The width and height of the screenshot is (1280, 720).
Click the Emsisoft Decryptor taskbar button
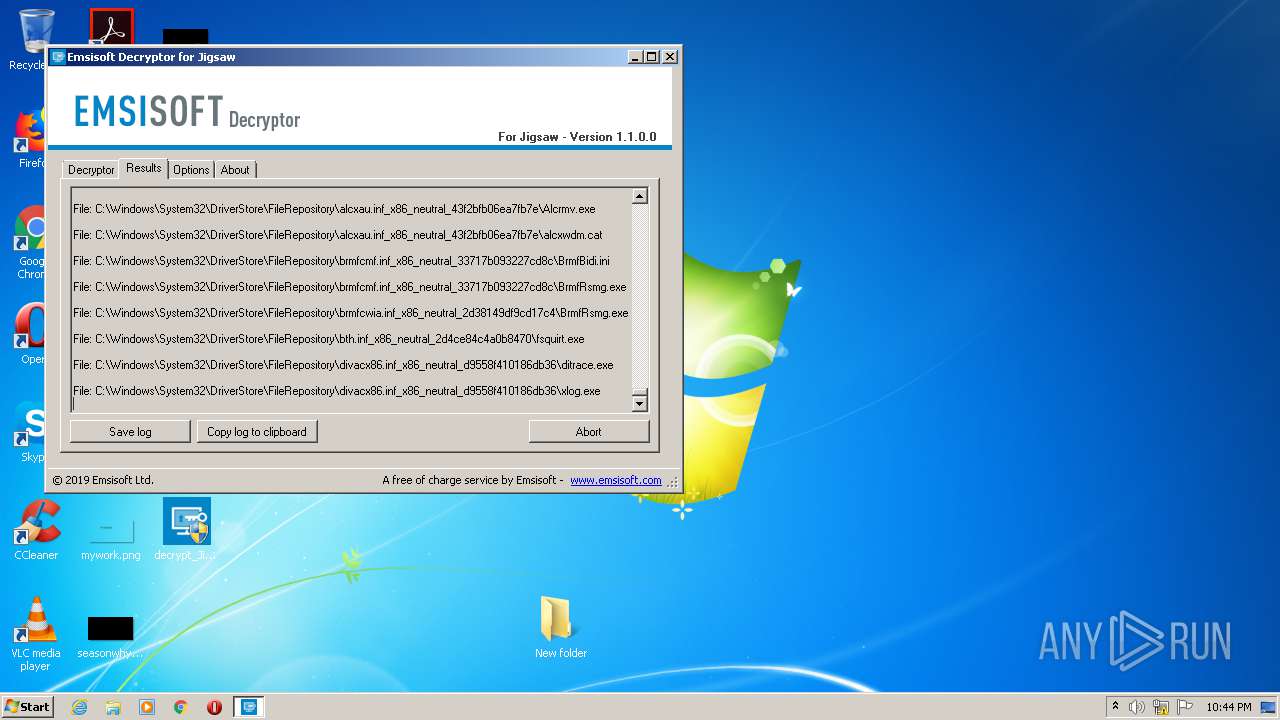tap(249, 707)
